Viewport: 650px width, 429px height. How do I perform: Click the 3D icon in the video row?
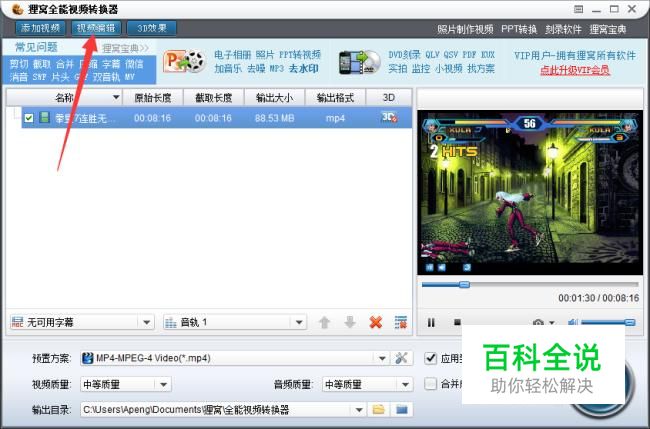click(389, 117)
